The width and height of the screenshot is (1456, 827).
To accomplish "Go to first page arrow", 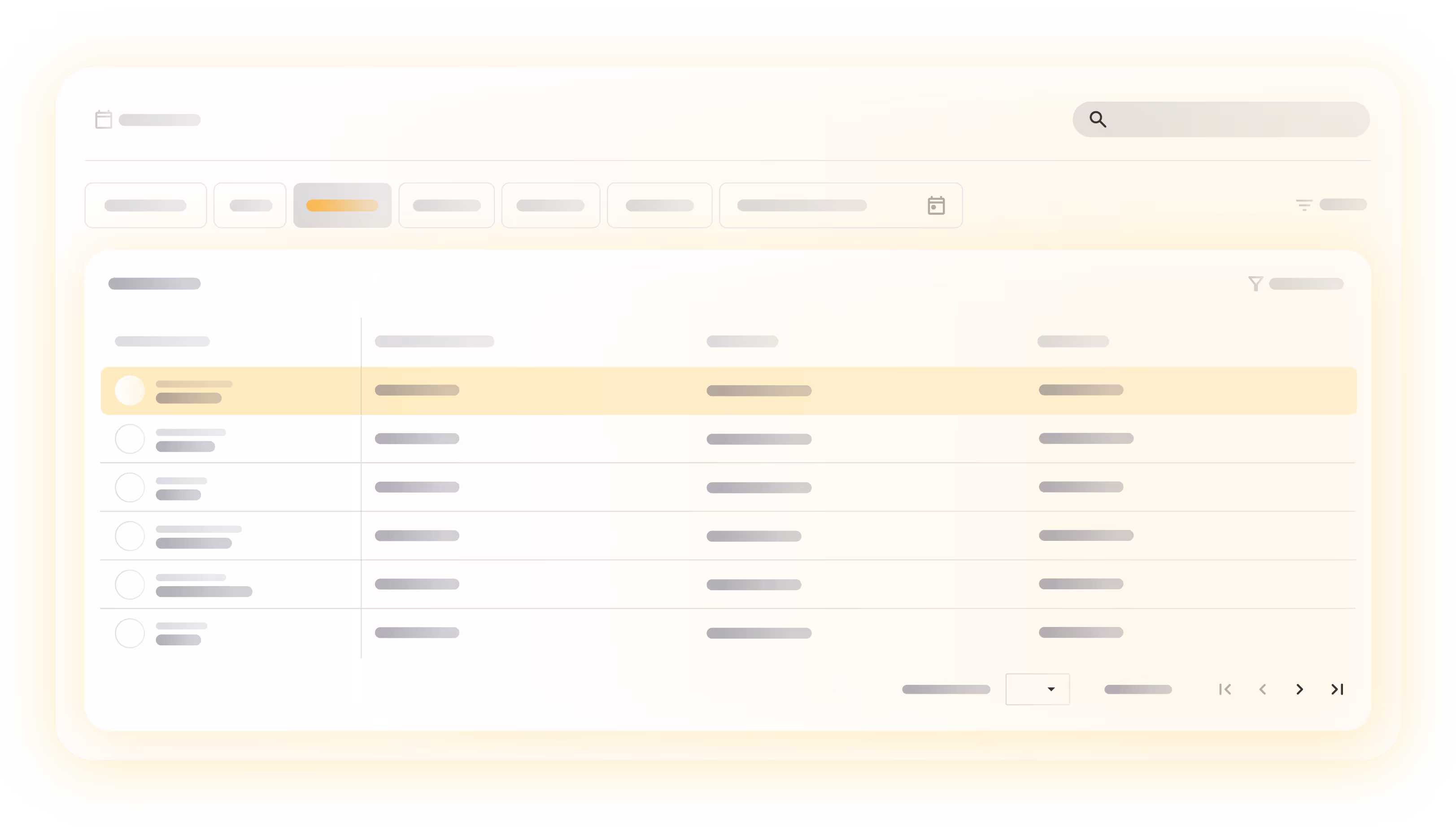I will point(1225,689).
